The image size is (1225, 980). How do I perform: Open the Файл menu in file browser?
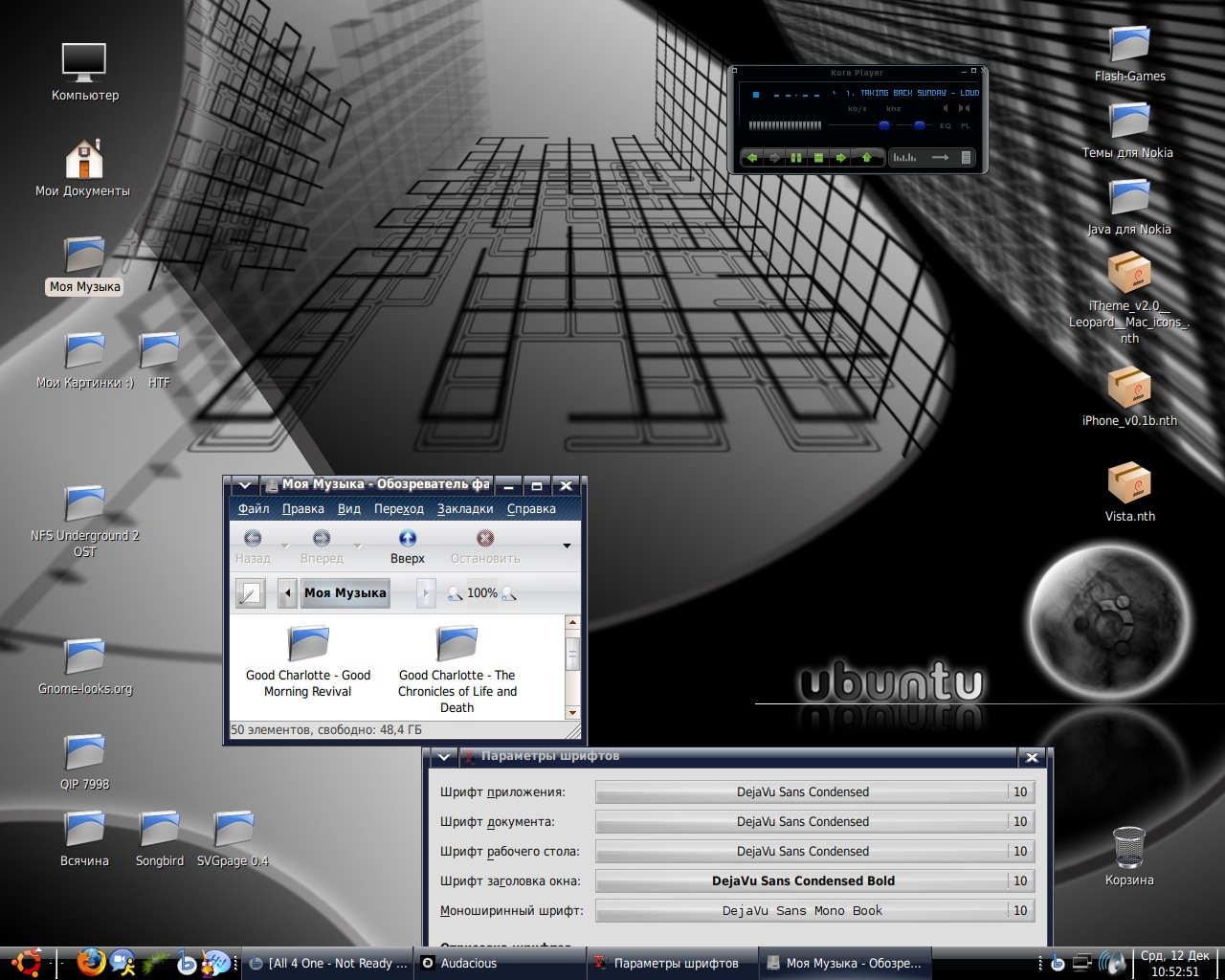point(254,508)
